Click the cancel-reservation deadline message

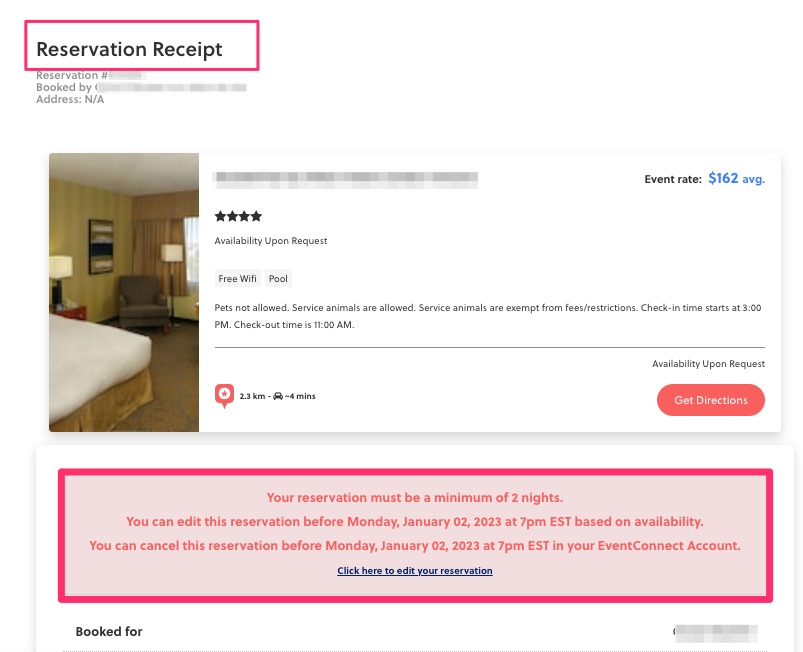pos(415,545)
